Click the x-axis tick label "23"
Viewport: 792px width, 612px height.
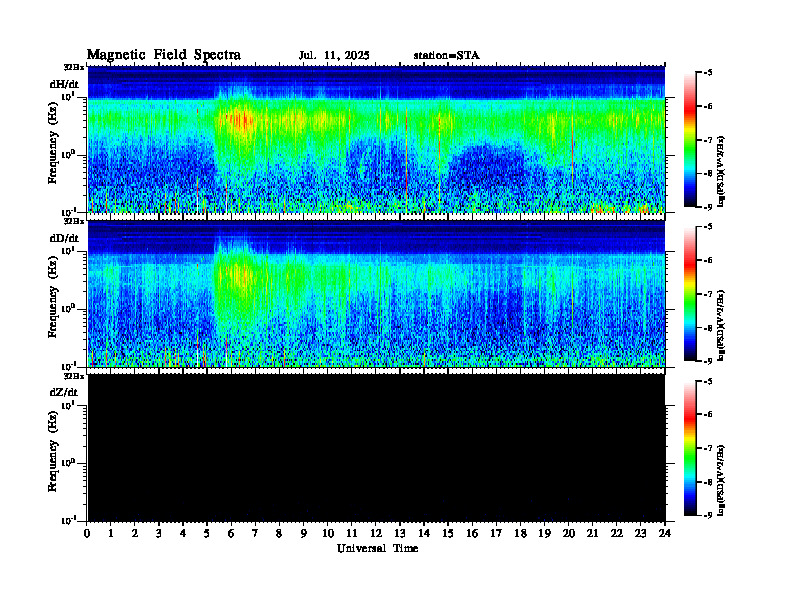640,533
